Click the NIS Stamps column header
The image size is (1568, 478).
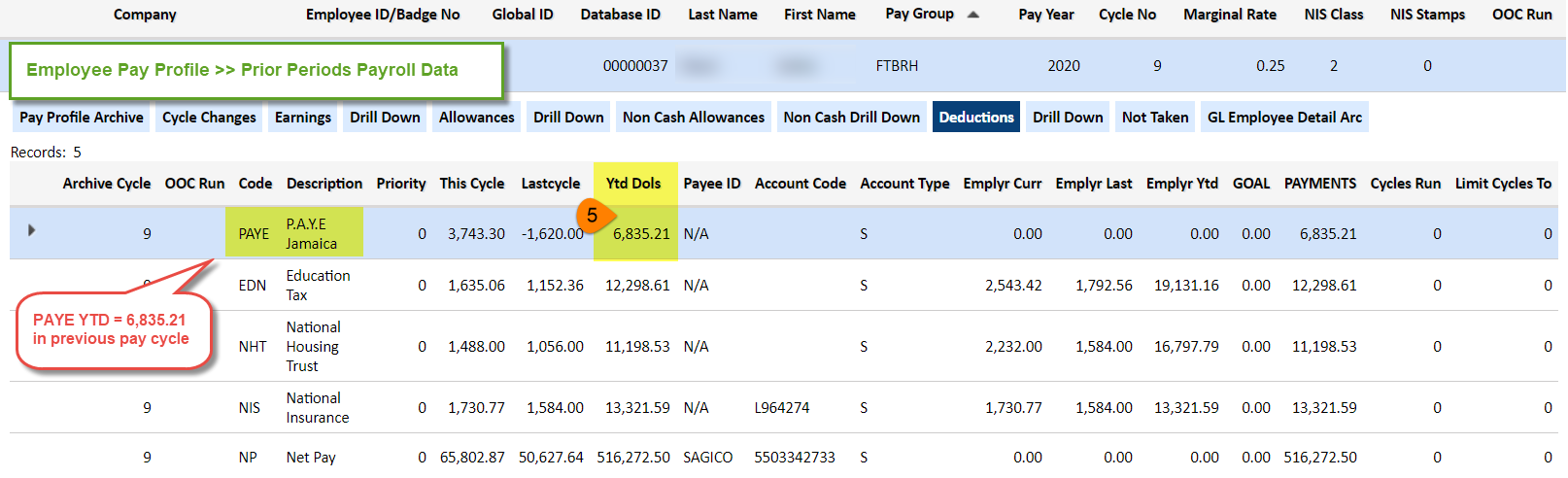pyautogui.click(x=1427, y=15)
